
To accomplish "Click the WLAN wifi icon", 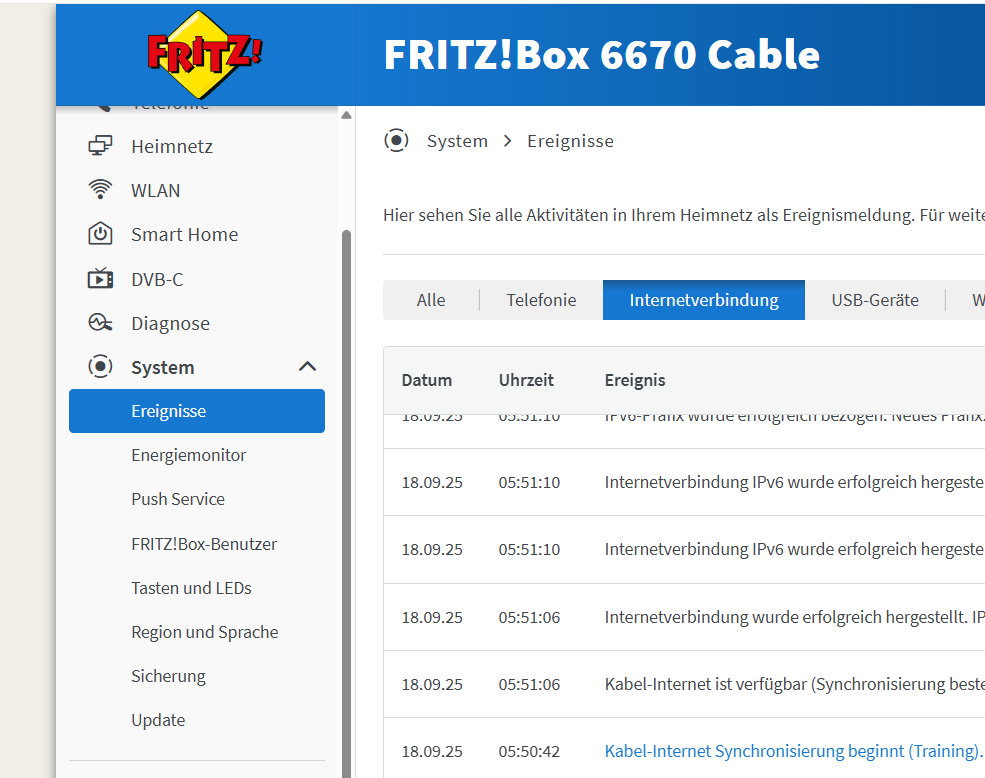I will coord(100,190).
